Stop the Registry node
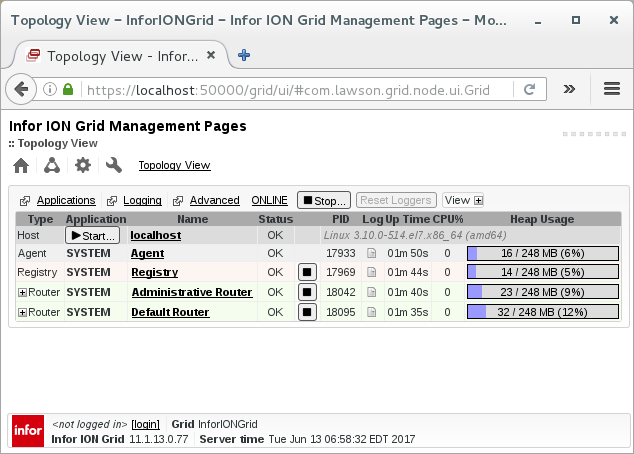634x454 pixels. pos(308,272)
